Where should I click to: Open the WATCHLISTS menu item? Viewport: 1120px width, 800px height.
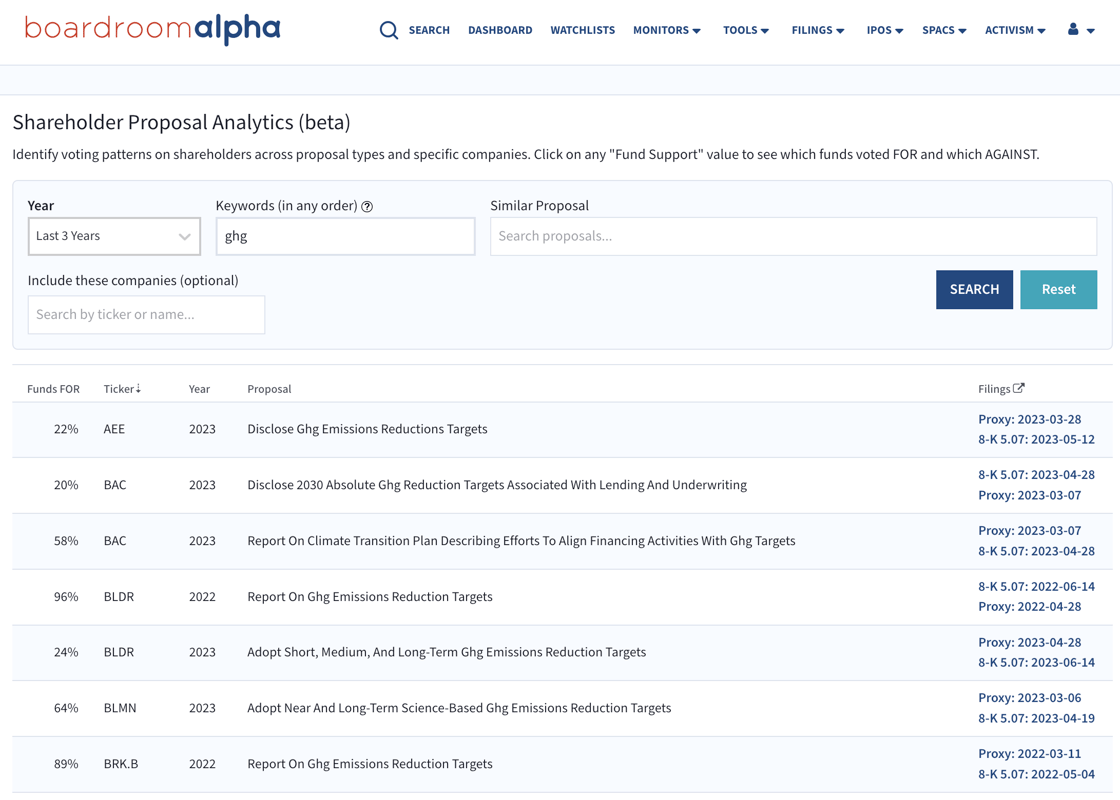pos(582,30)
